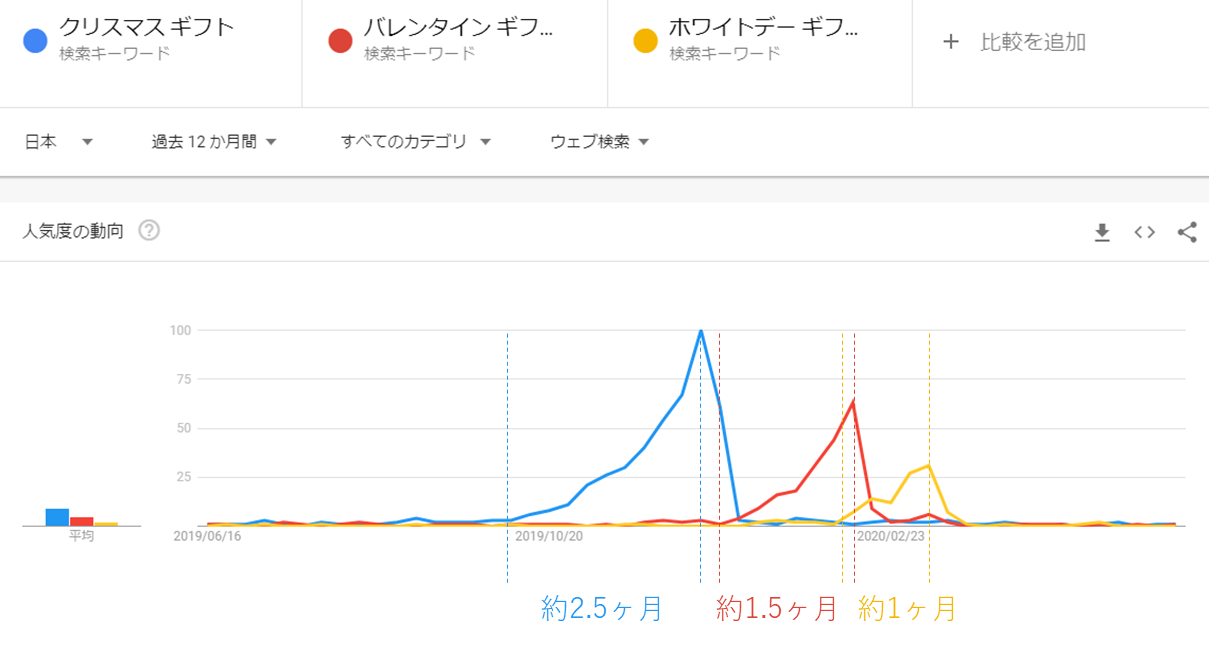1209x645 pixels.
Task: Expand the 過去 12 か月間 period dropdown
Action: 214,142
